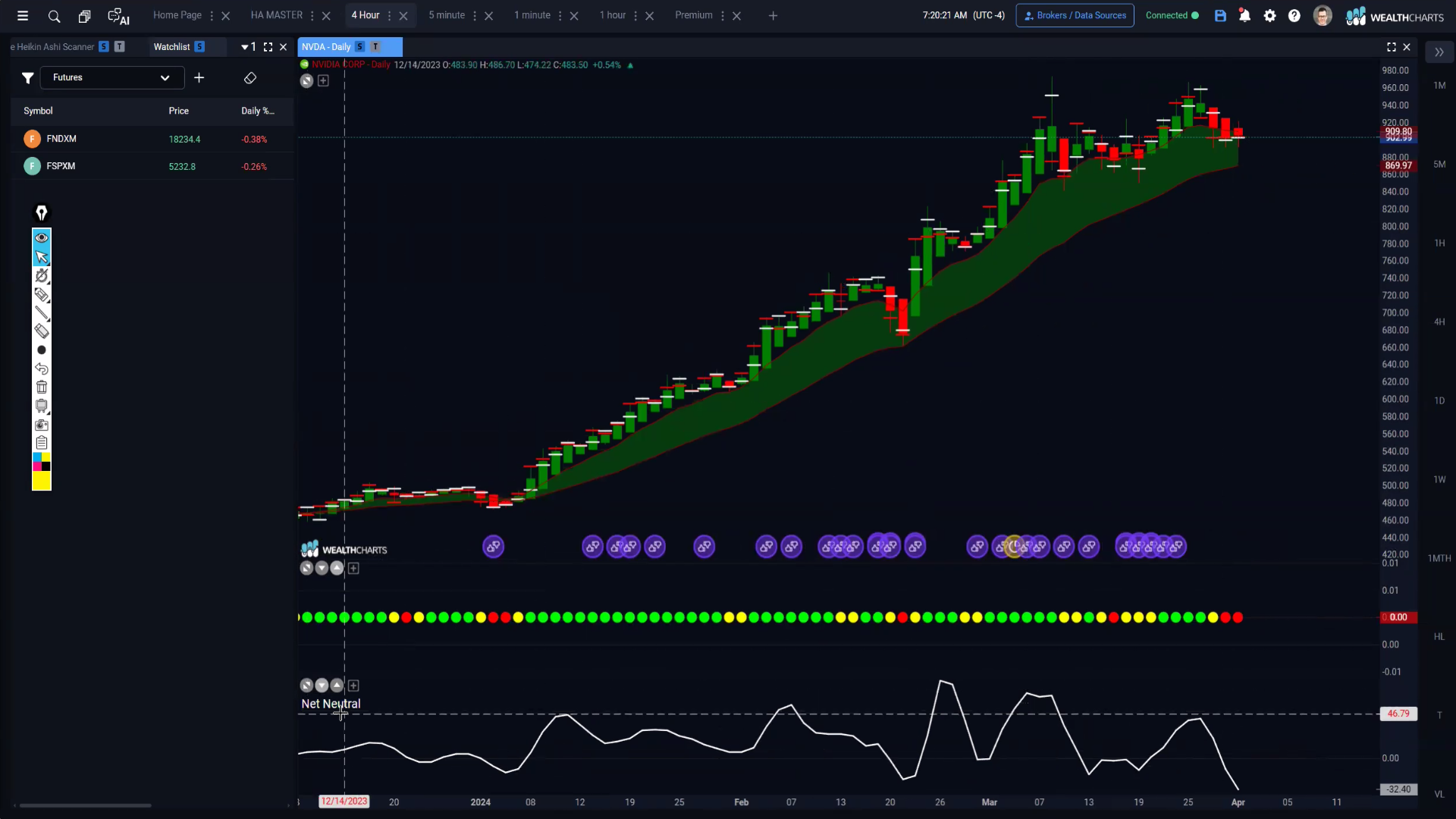Select the arrow cursor tool

click(x=42, y=257)
